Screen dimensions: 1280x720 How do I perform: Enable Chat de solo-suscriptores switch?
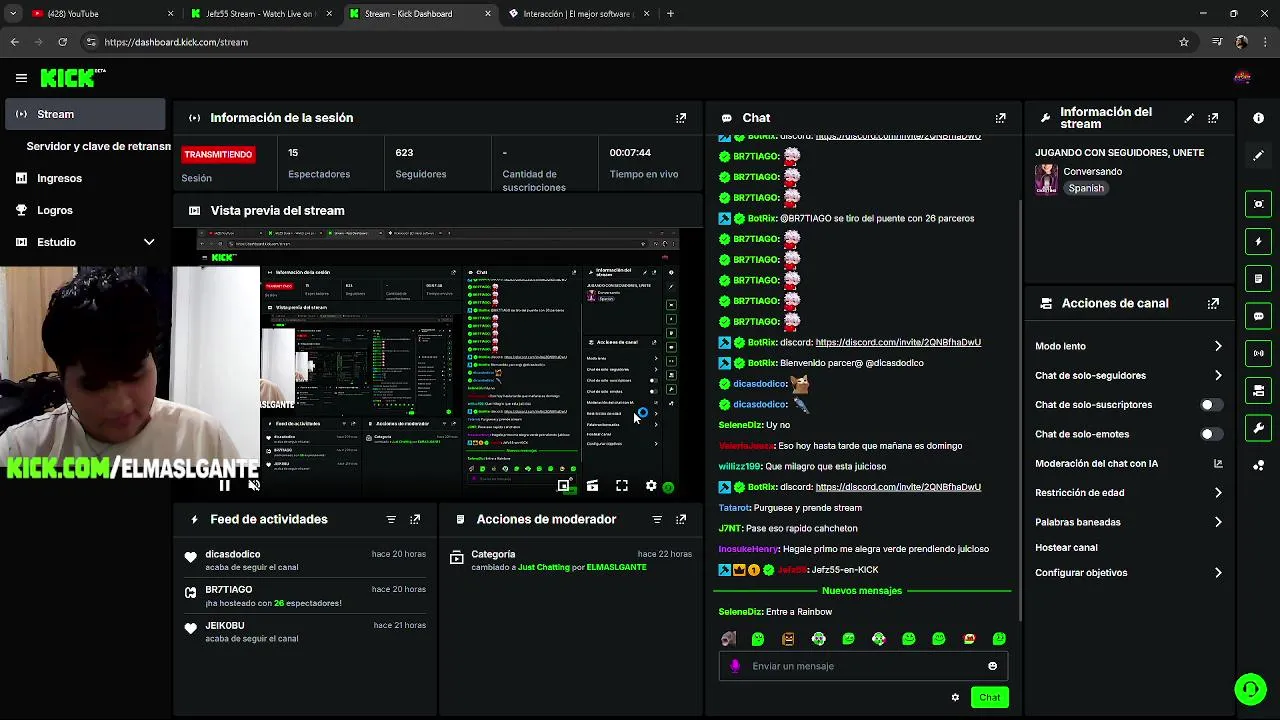(1210, 405)
